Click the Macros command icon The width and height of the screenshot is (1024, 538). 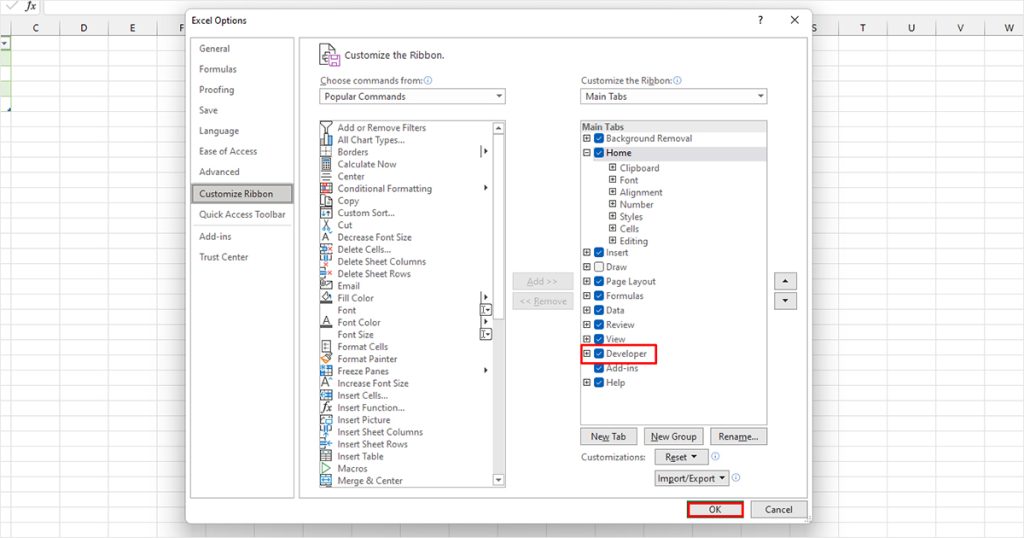point(326,468)
